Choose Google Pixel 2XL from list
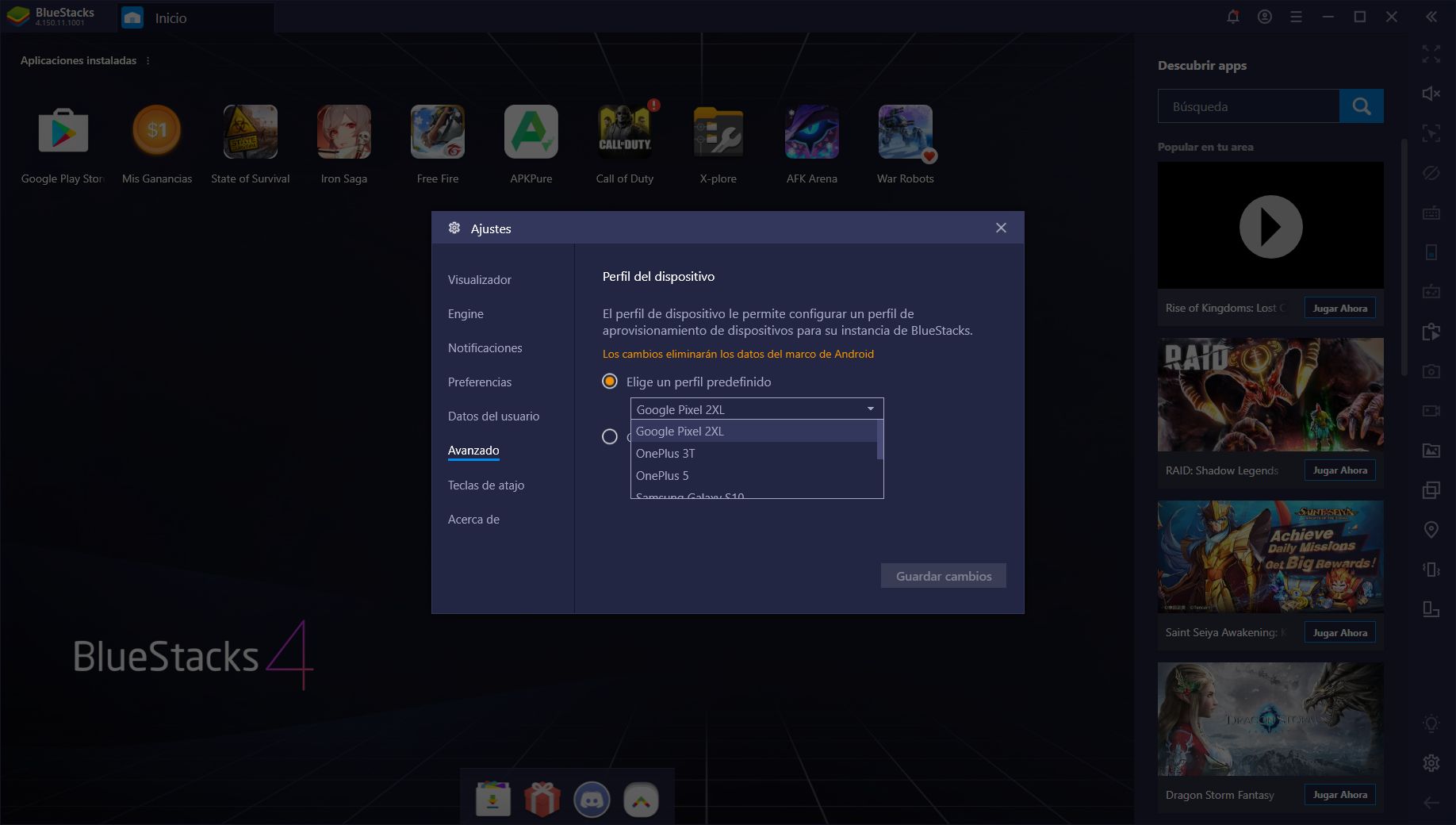The height and width of the screenshot is (825, 1456). click(753, 432)
